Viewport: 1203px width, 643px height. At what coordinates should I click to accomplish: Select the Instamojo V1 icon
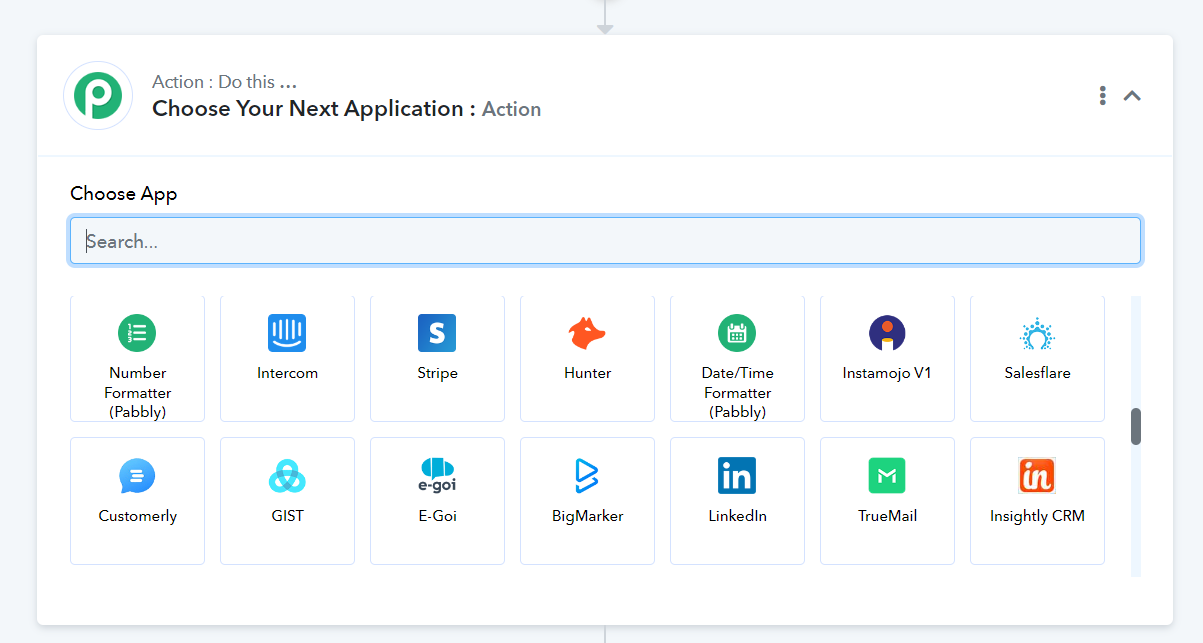(887, 333)
